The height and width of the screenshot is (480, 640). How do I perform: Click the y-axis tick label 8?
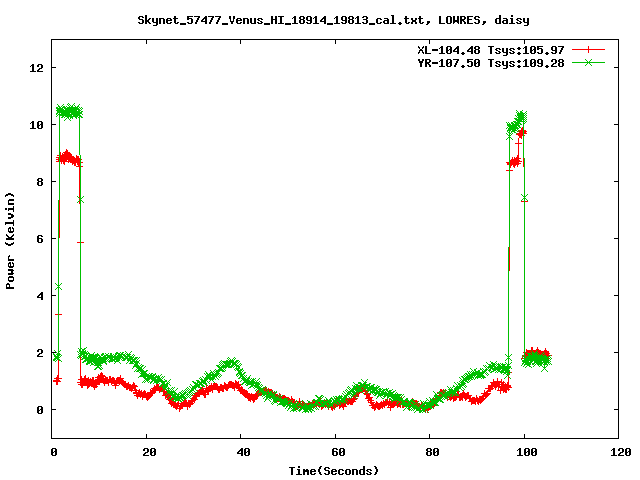coord(40,182)
